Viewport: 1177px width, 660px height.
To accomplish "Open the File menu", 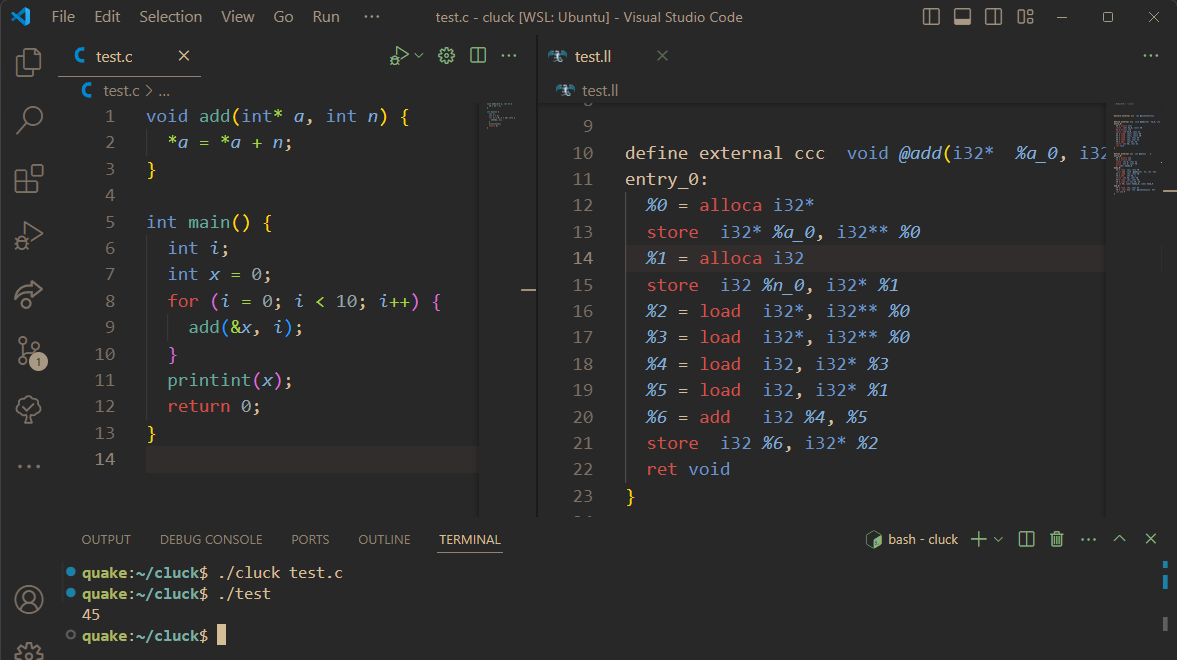I will click(63, 17).
